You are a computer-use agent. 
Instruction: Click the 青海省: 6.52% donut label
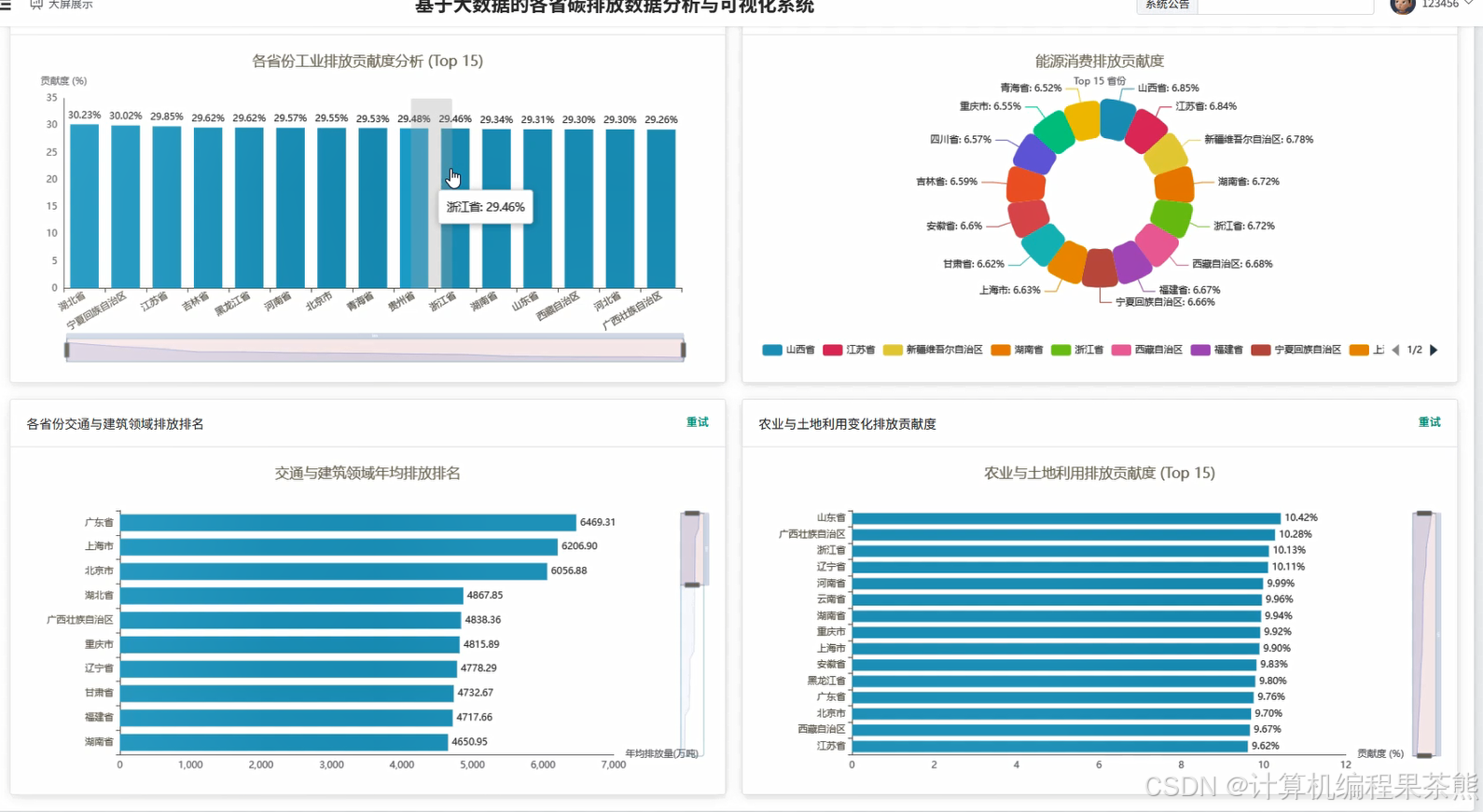(x=1031, y=88)
